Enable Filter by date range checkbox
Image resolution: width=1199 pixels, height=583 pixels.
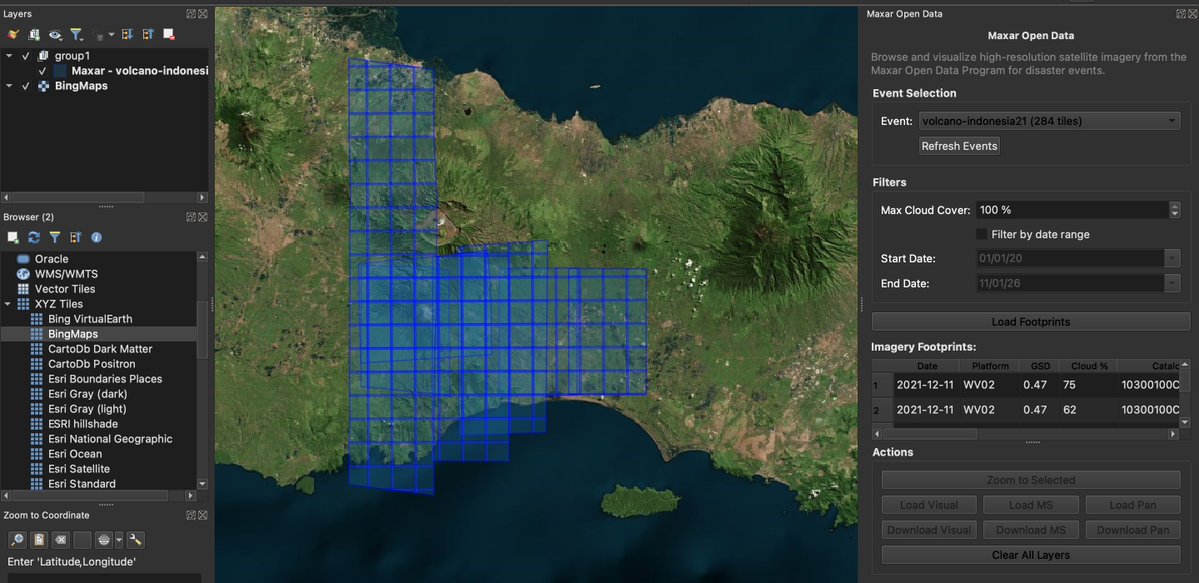(x=982, y=234)
